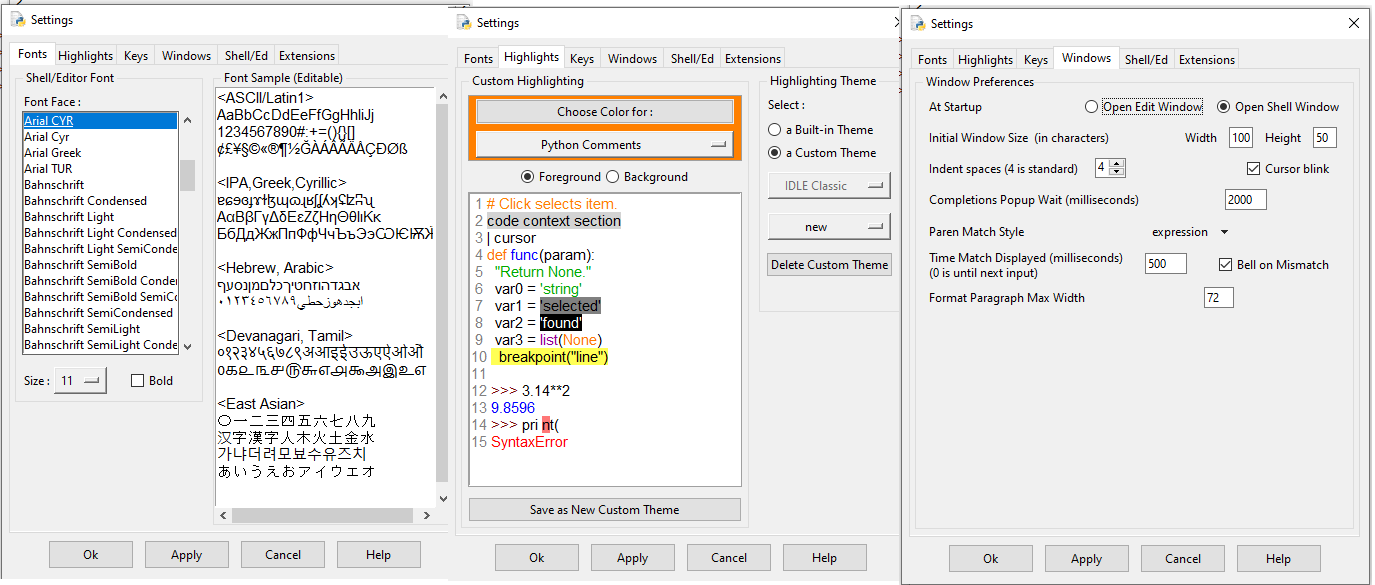Open Paren Match Style expression dropdown
Image resolution: width=1375 pixels, height=585 pixels.
[x=1190, y=232]
